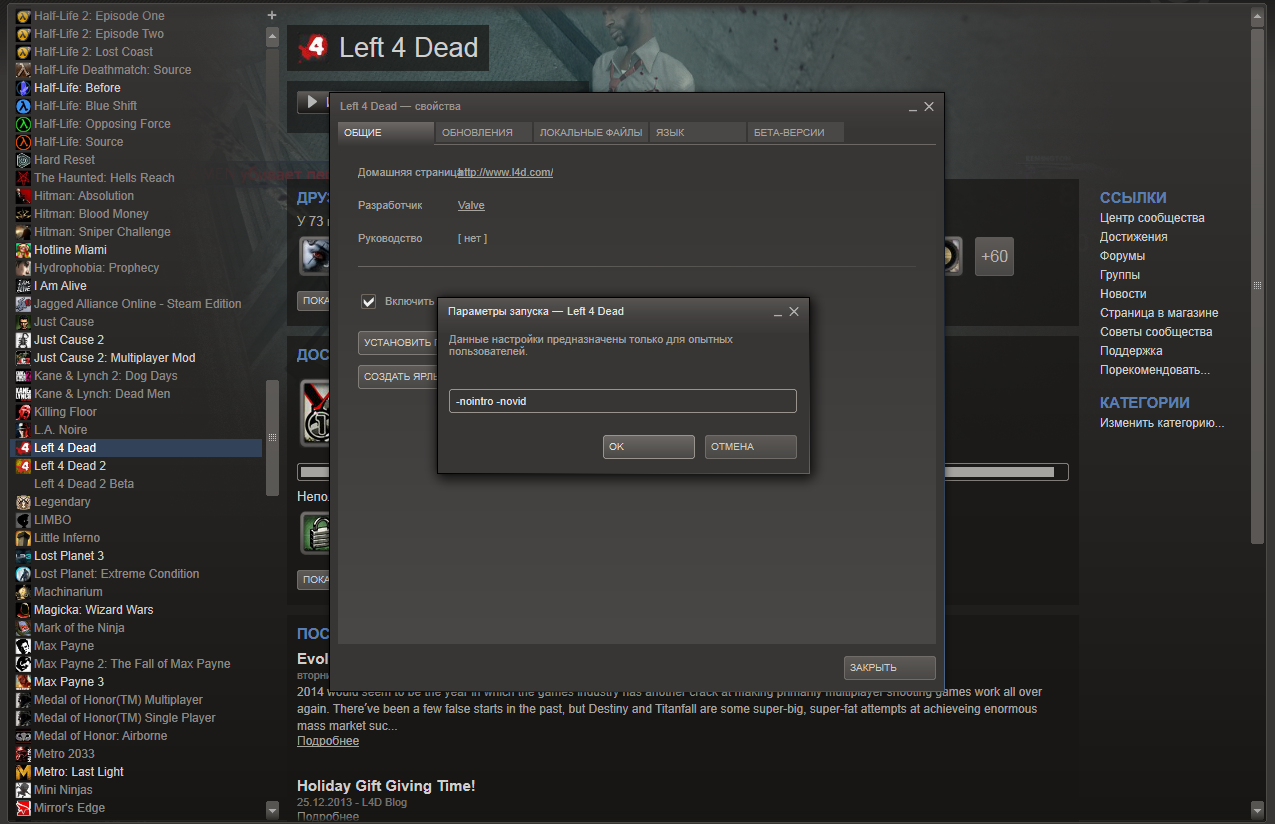Click the Machinarium game icon
Viewport: 1275px width, 824px height.
click(x=24, y=592)
